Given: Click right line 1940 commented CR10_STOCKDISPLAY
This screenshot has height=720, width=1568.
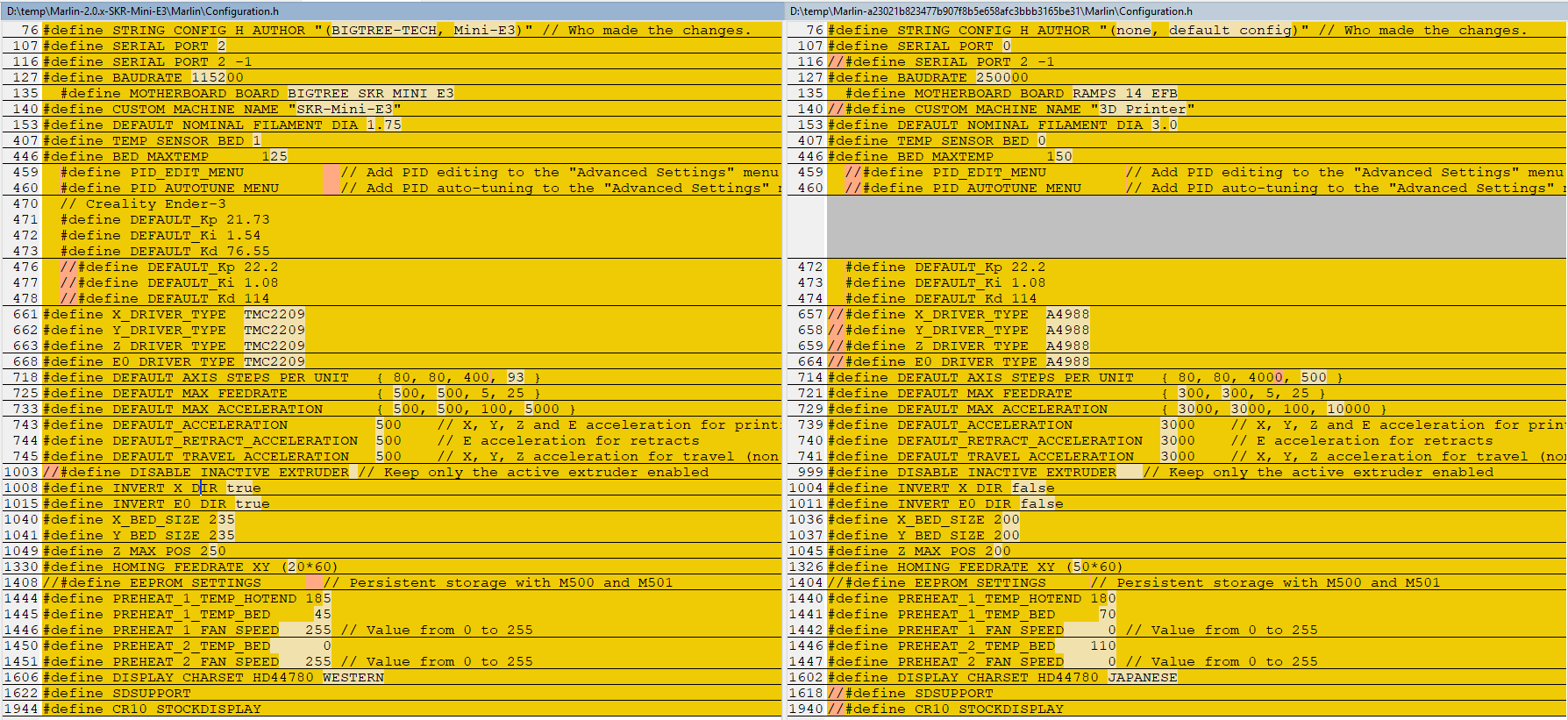Looking at the screenshot, I should tap(1176, 709).
